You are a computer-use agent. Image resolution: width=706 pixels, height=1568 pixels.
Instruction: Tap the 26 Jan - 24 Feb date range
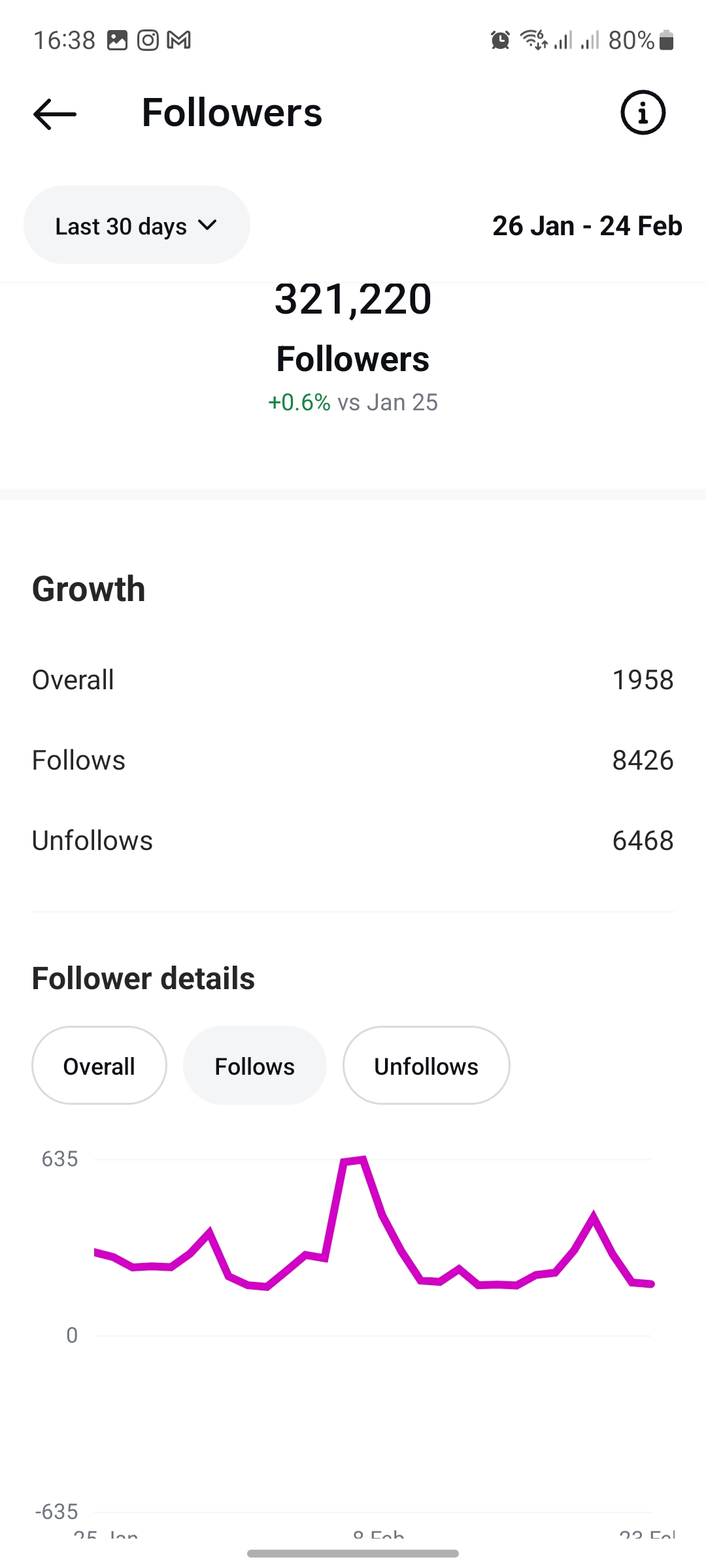(x=586, y=226)
